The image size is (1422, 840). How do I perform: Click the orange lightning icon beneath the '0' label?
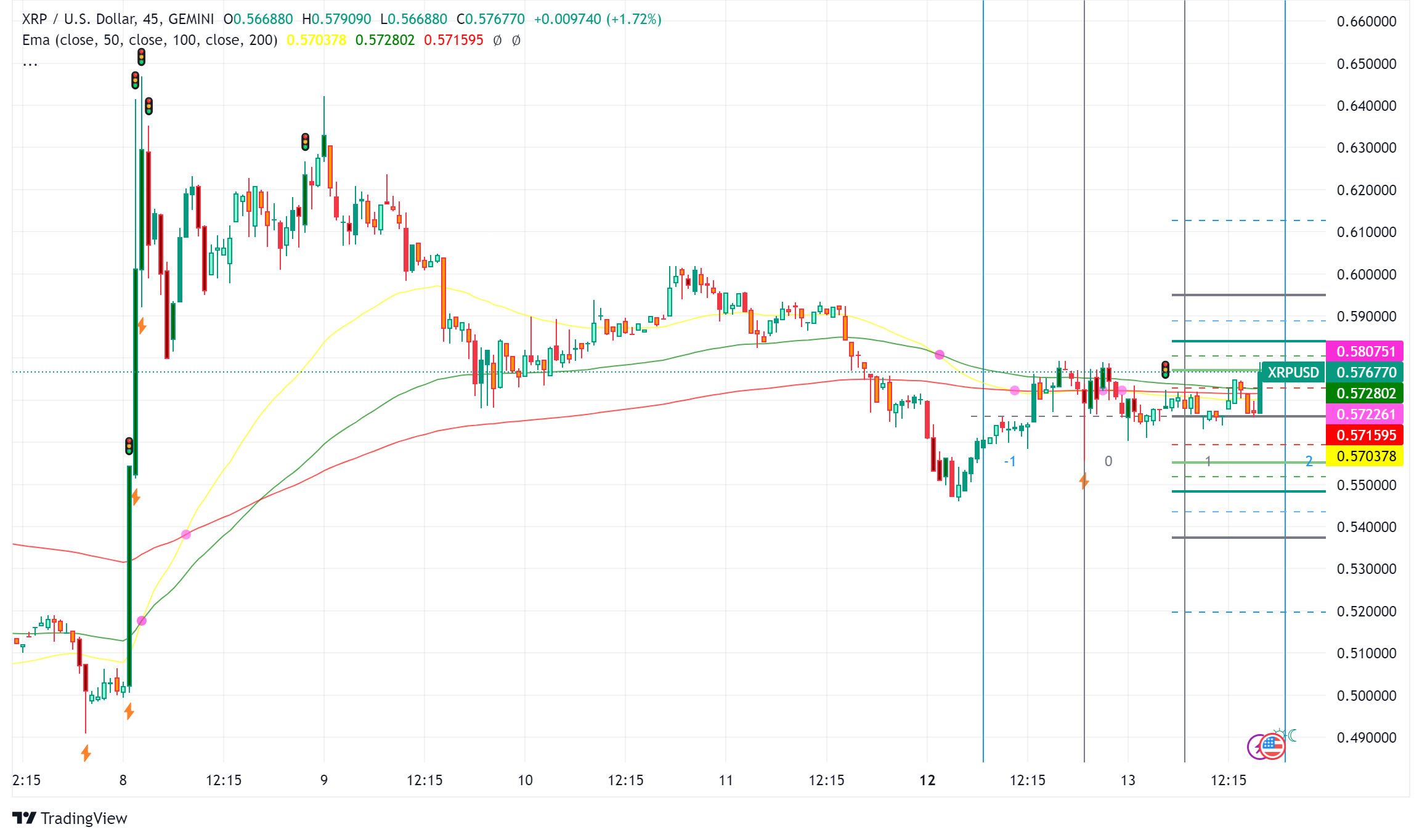(1084, 481)
